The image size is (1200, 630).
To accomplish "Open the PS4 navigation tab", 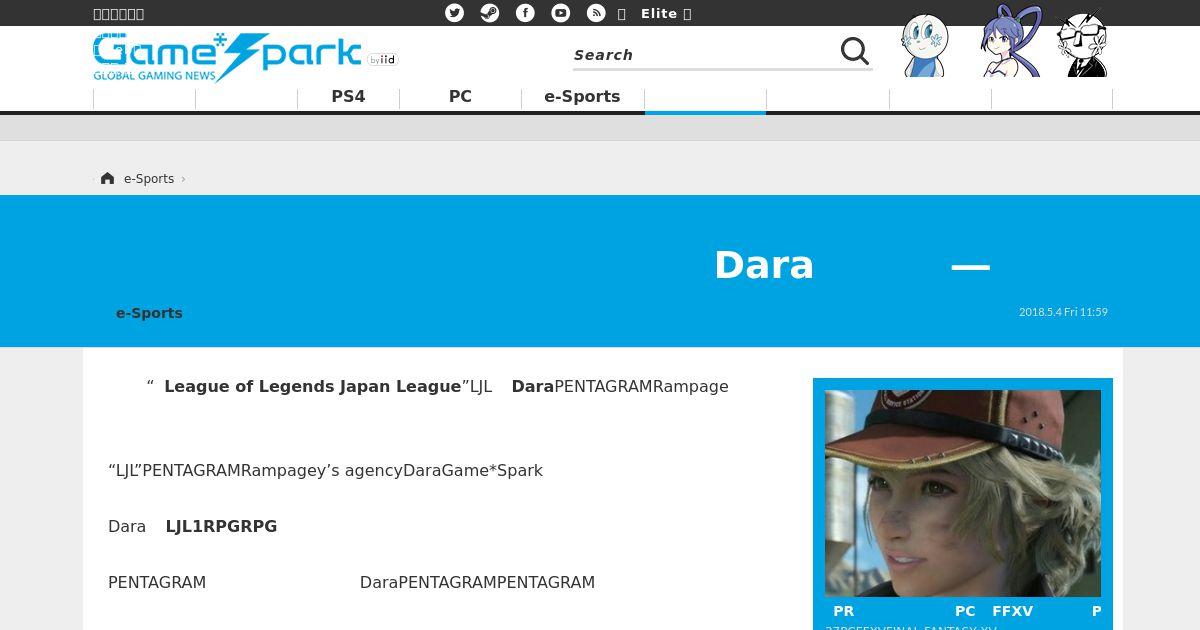I will pyautogui.click(x=348, y=97).
